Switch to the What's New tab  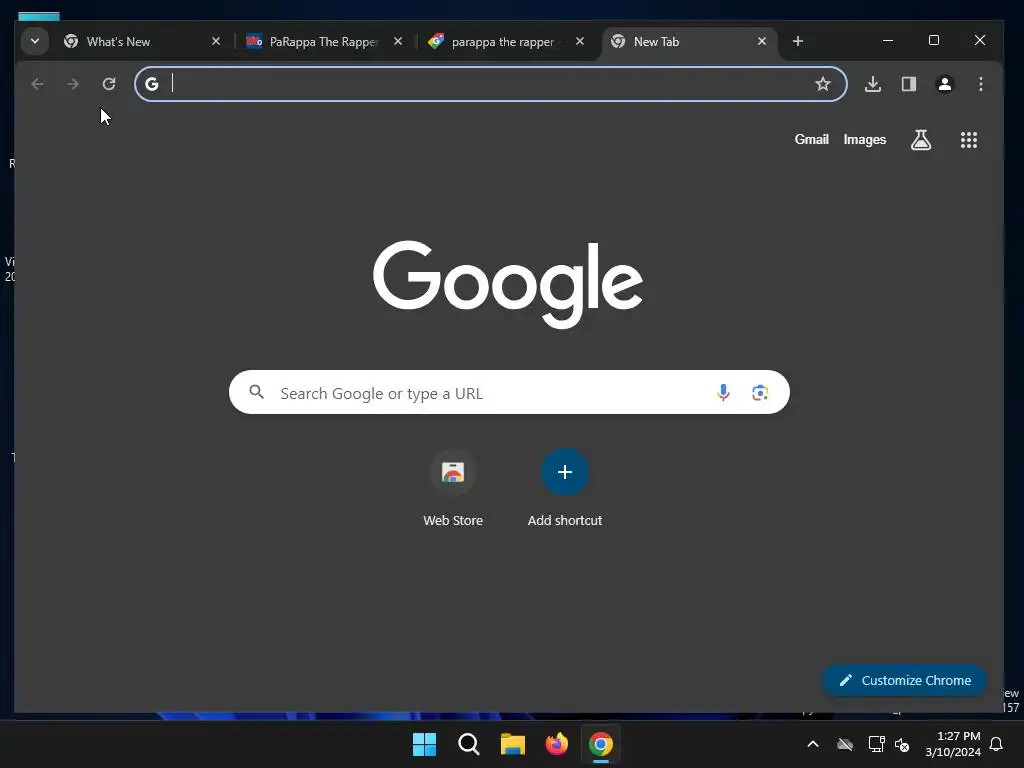[x=142, y=42]
